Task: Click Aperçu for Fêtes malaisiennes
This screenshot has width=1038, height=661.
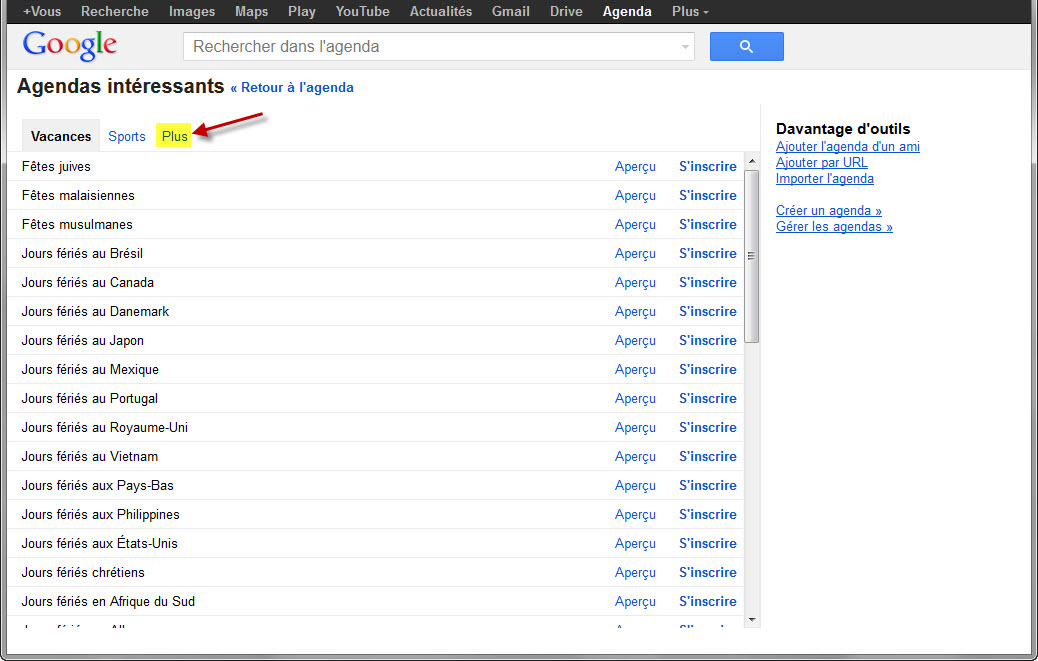Action: 636,196
